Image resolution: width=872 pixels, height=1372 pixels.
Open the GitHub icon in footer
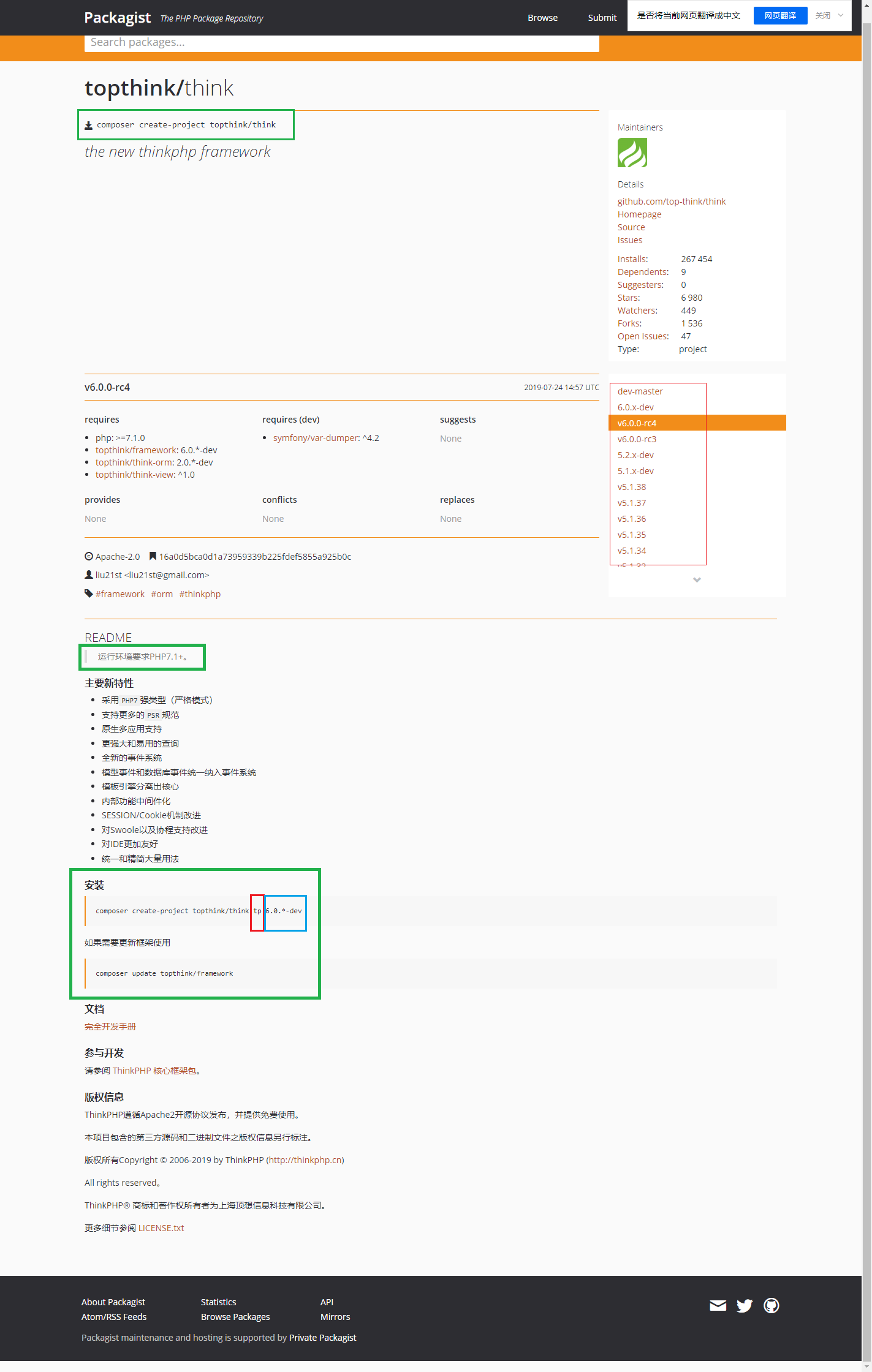pyautogui.click(x=772, y=1306)
